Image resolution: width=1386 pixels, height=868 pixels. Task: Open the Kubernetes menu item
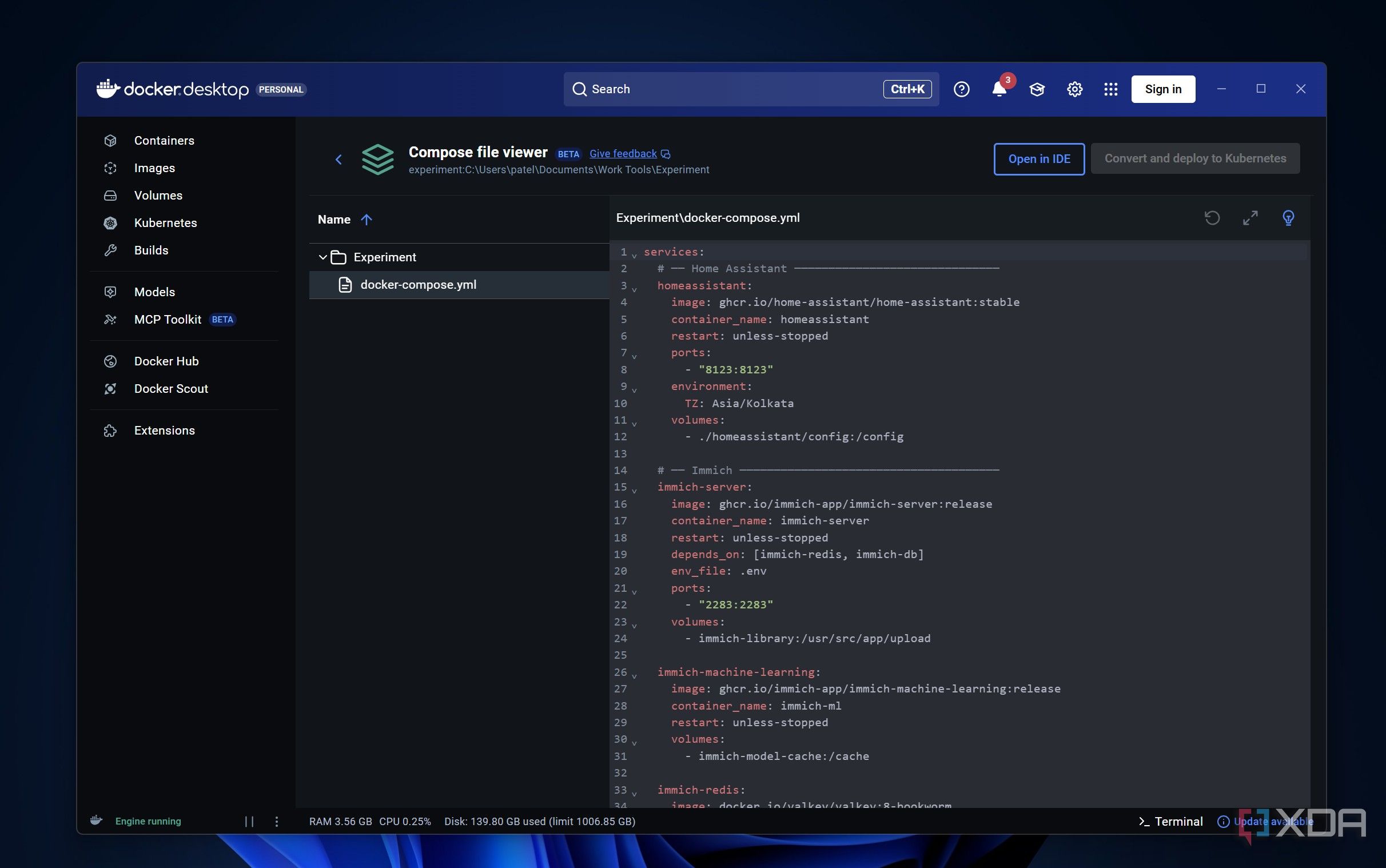[x=184, y=224]
